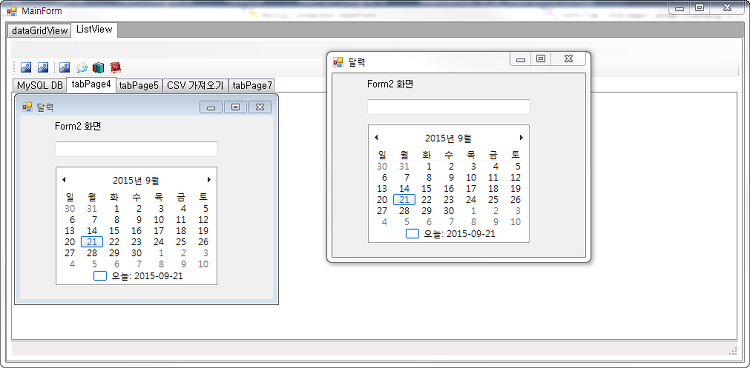
Task: Click the MainForm resize grip in status bar
Action: click(x=733, y=351)
